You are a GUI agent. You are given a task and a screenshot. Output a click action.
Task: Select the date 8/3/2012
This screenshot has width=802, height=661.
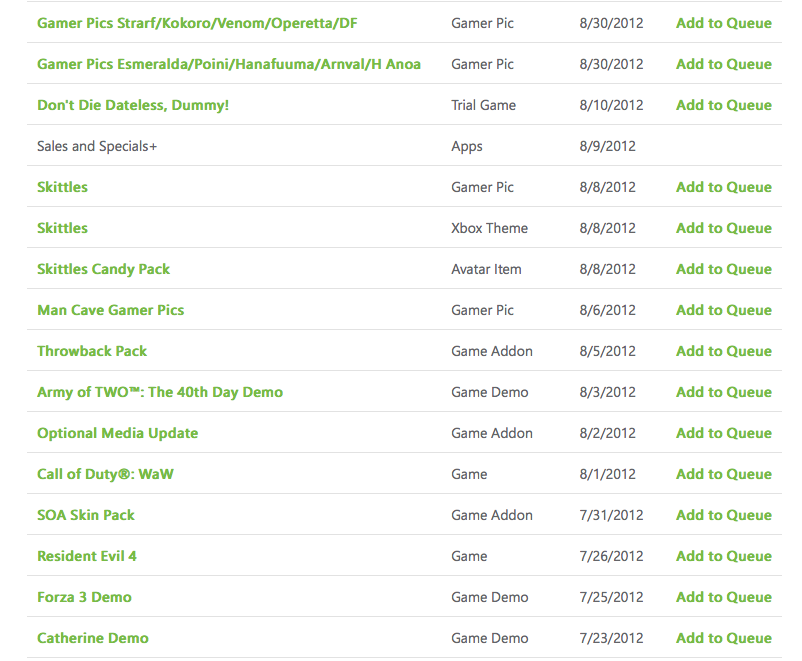tap(608, 392)
